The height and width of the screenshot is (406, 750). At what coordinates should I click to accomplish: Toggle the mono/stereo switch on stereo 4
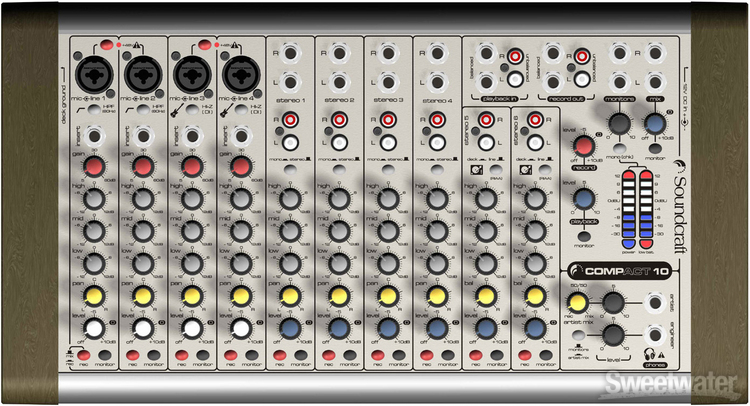437,169
